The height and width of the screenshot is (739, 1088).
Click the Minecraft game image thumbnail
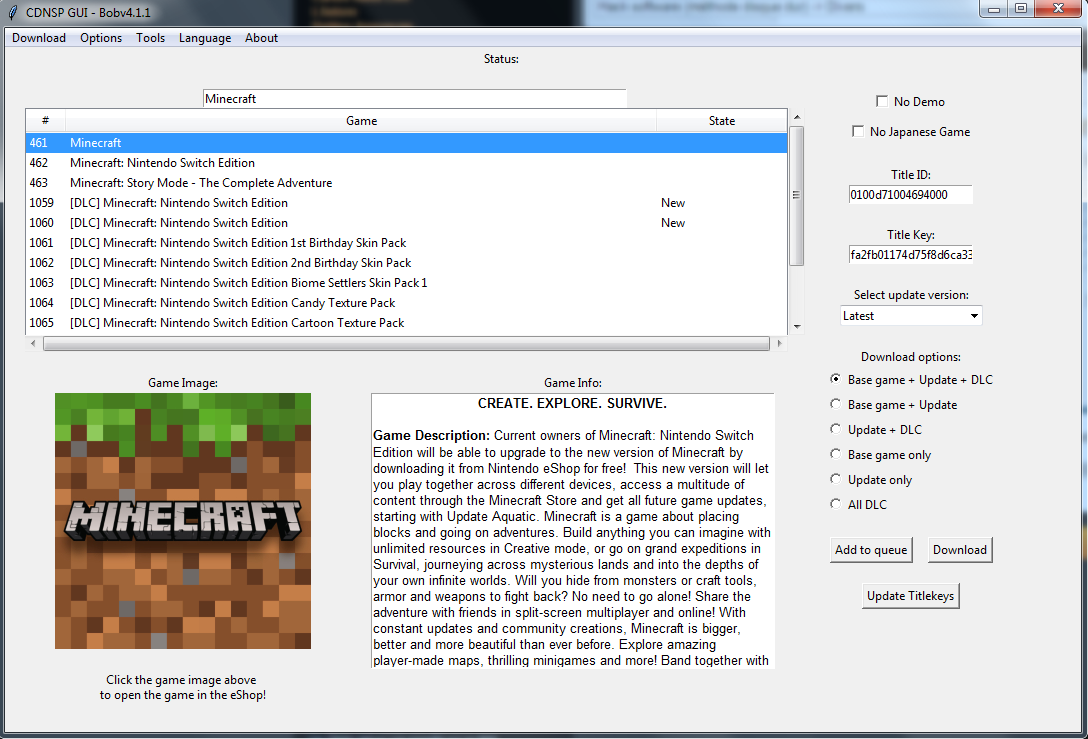183,520
